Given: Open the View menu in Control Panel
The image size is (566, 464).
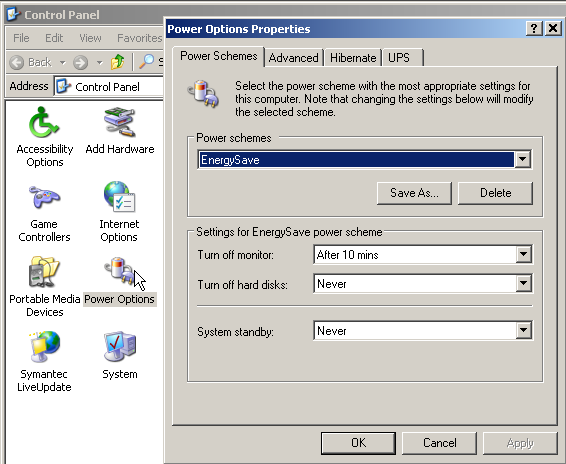Looking at the screenshot, I should [x=90, y=38].
